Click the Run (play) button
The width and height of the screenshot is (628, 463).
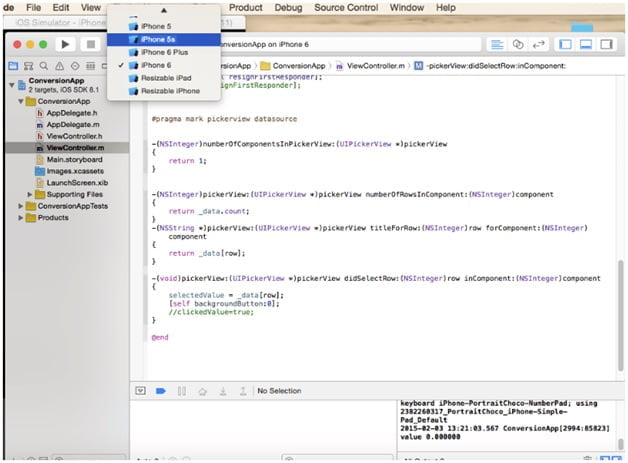coord(65,44)
